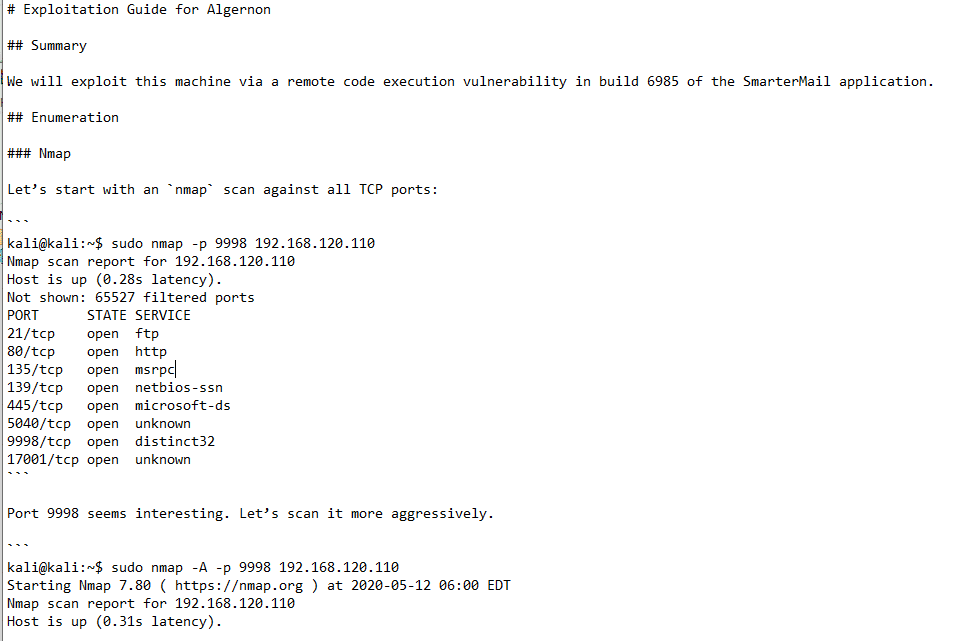Image resolution: width=954 pixels, height=641 pixels.
Task: Click the 80/tcp http row
Action: (86, 352)
